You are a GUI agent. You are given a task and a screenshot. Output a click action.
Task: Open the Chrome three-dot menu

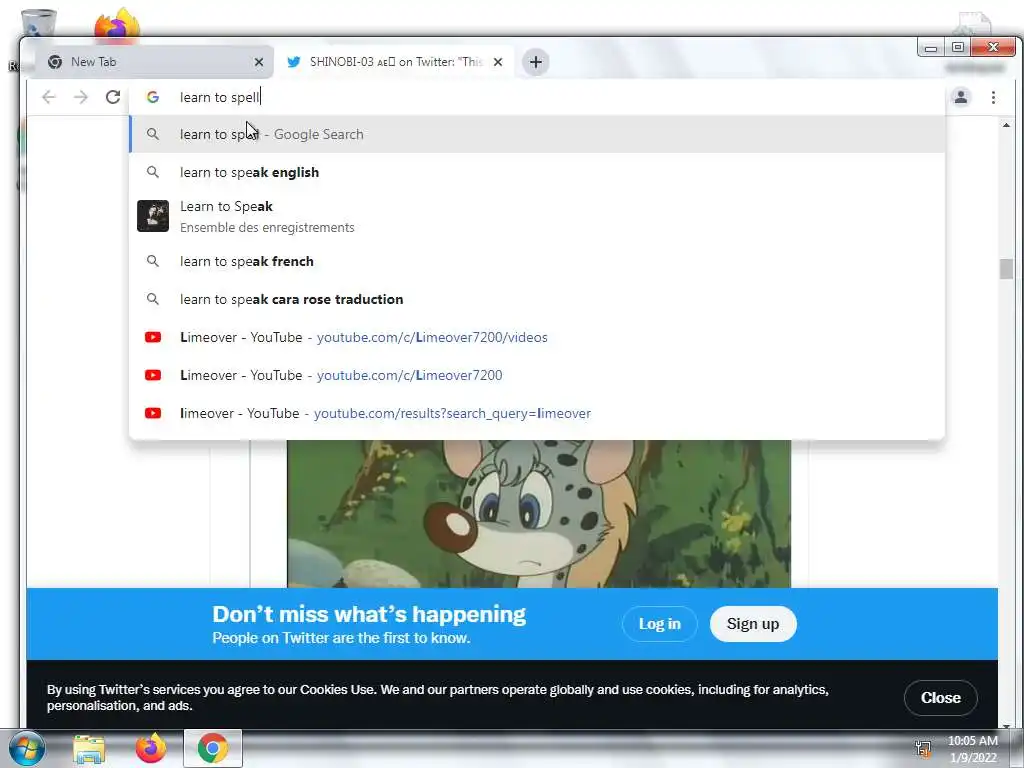coord(993,97)
